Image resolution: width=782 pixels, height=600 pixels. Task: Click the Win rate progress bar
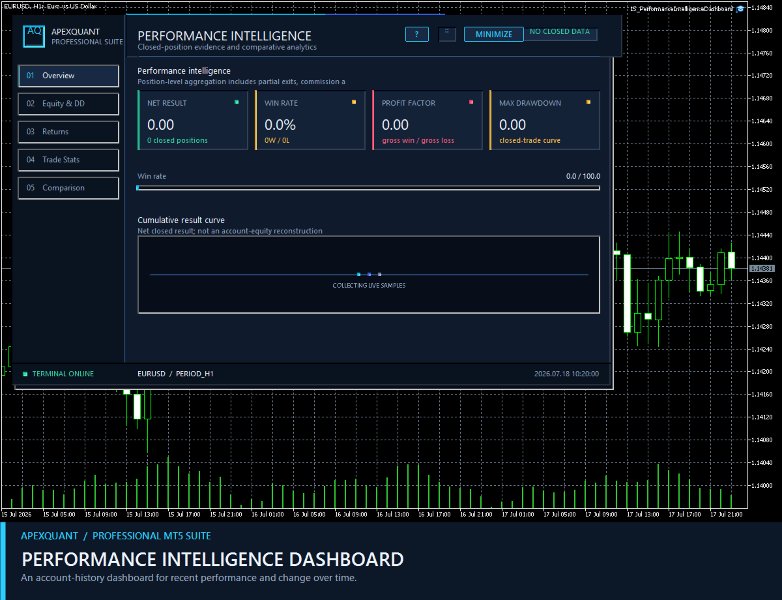pyautogui.click(x=369, y=188)
